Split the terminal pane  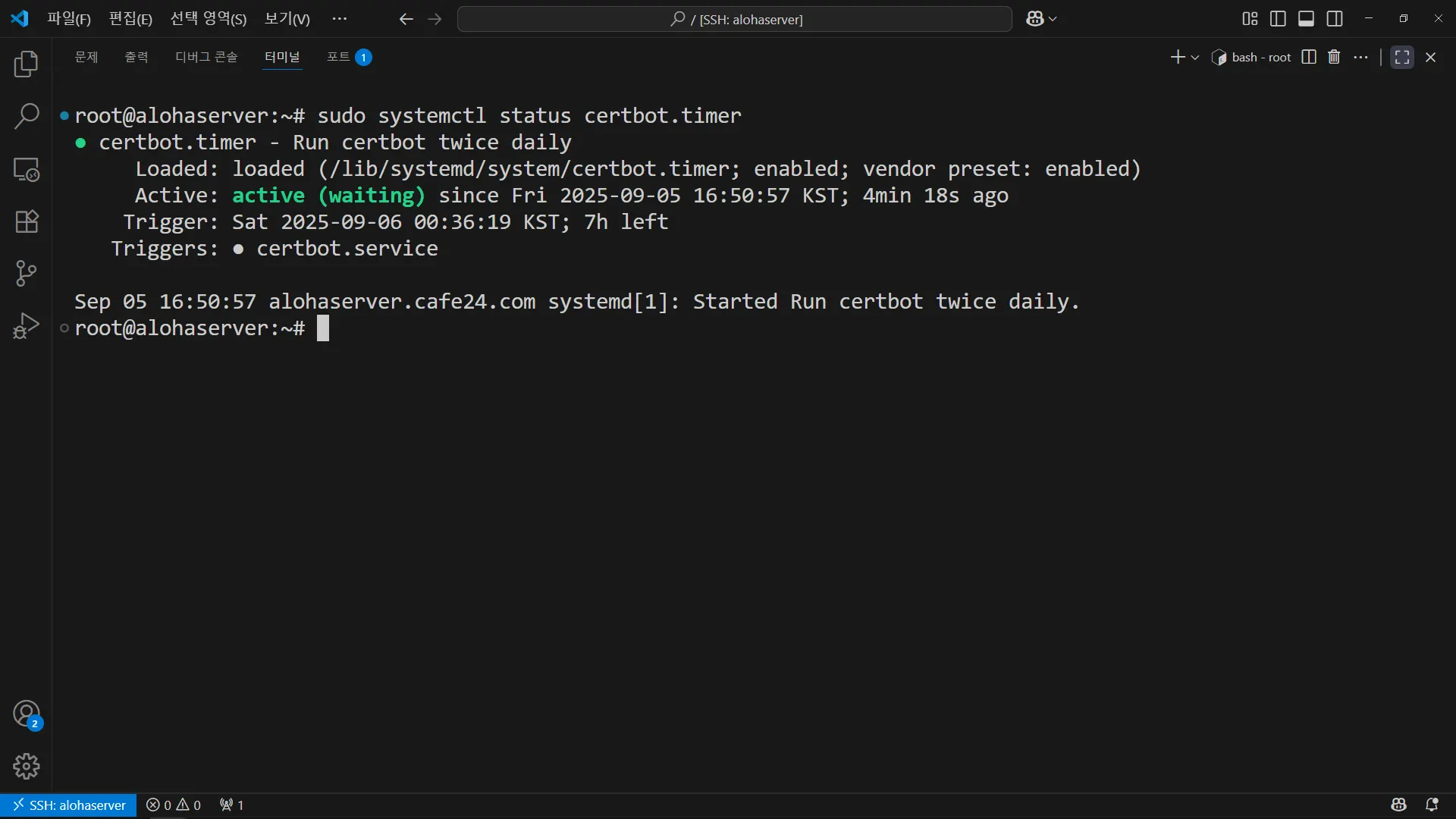point(1308,57)
